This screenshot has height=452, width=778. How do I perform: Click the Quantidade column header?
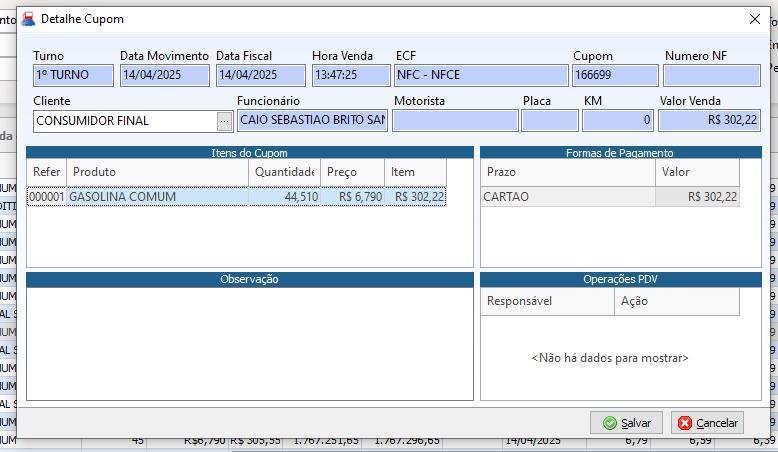pyautogui.click(x=284, y=172)
